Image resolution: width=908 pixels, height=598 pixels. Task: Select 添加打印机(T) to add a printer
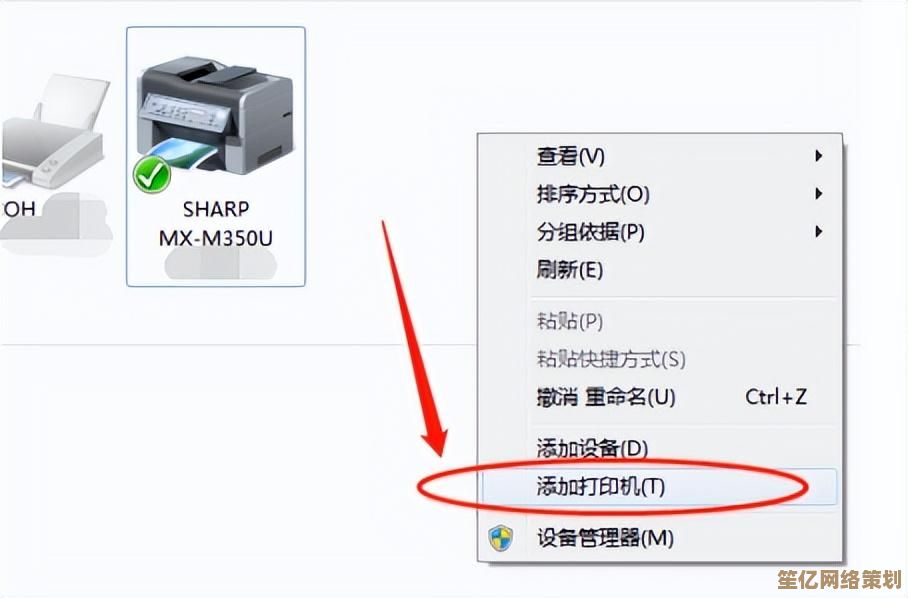[x=660, y=486]
